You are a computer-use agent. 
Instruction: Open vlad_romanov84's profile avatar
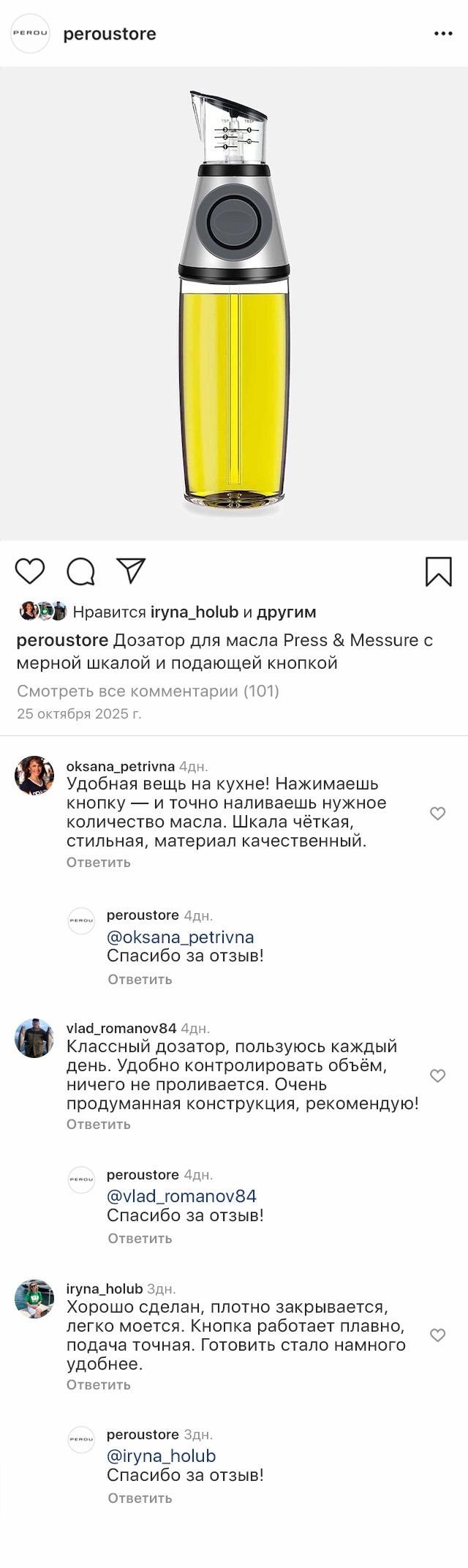[34, 1037]
